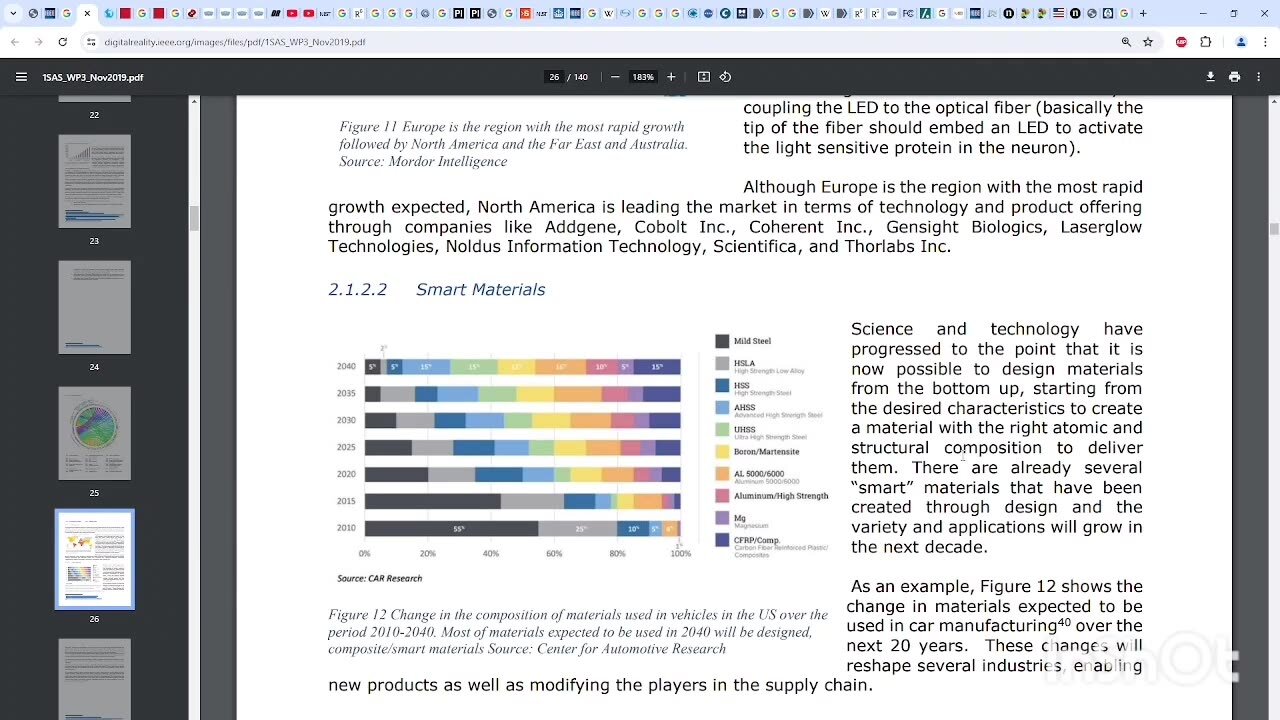
Task: Reload the current page
Action: (62, 42)
